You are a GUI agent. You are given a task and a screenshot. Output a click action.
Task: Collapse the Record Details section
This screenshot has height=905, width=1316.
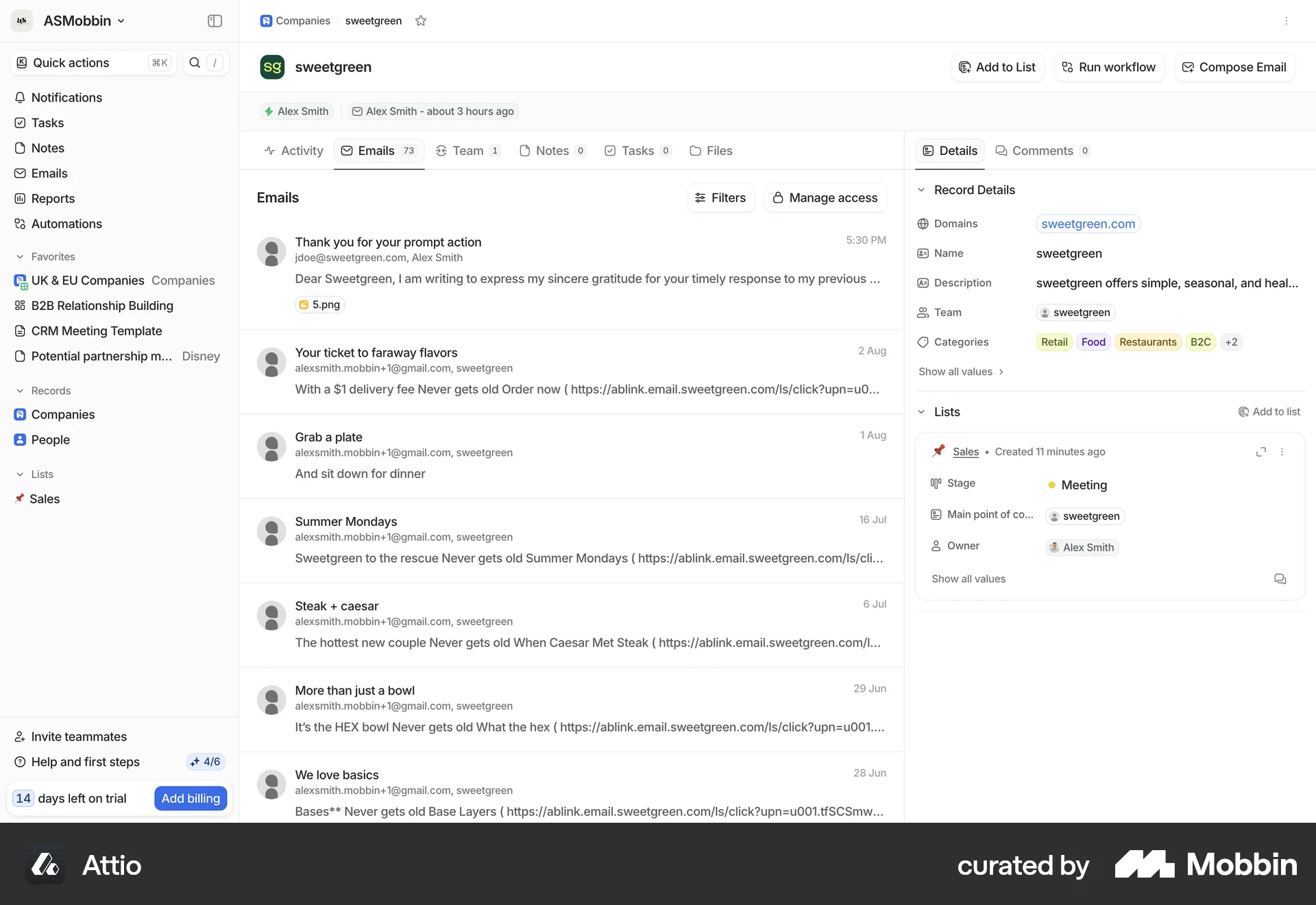pyautogui.click(x=923, y=190)
